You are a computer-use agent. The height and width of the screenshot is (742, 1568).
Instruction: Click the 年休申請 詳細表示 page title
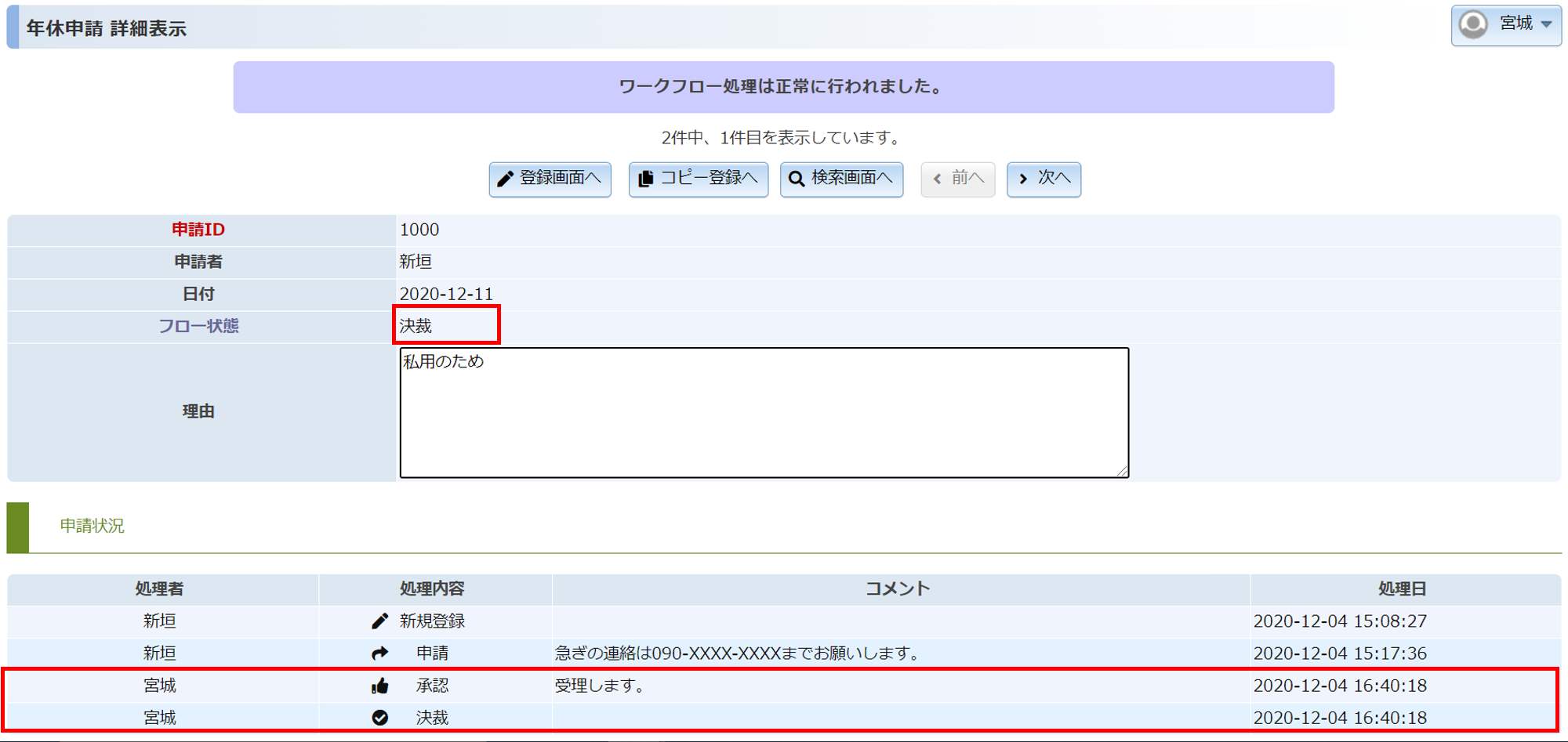point(107,29)
